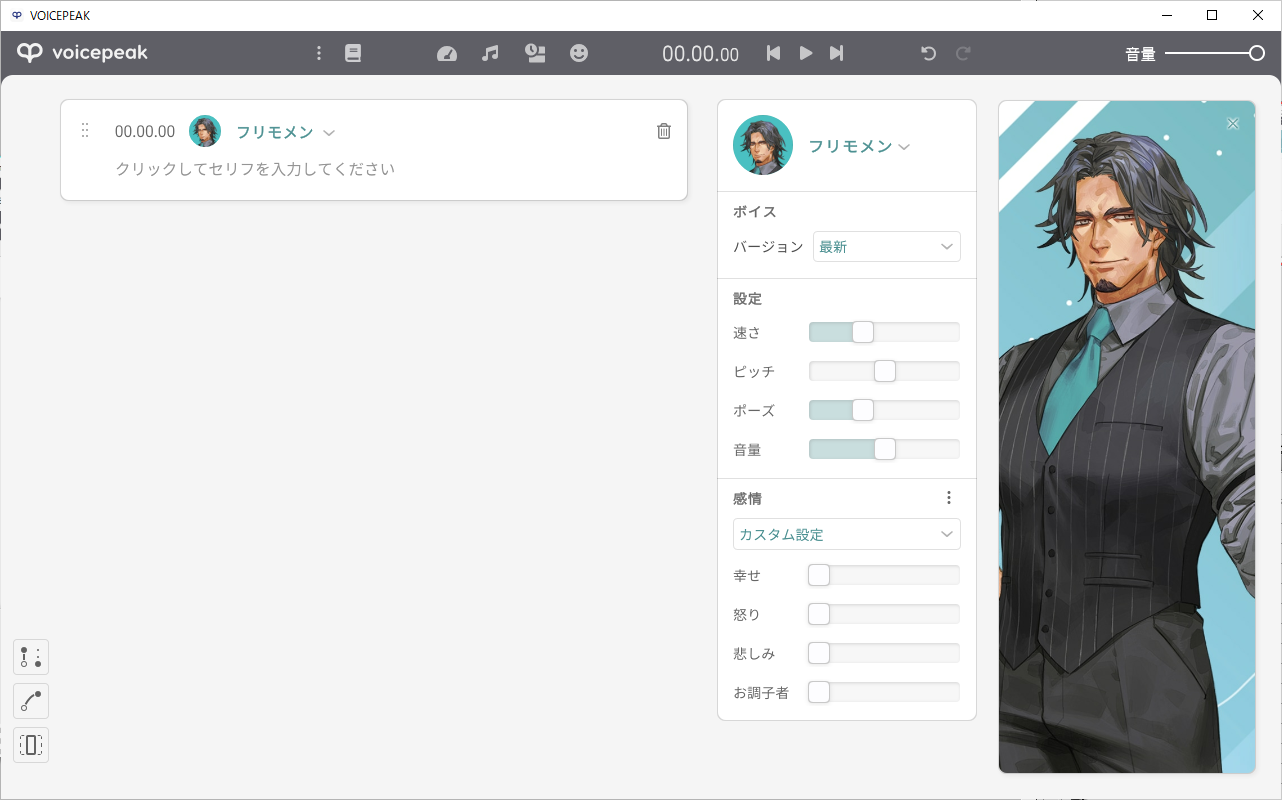Click the 悲しみ emotion slider
The image size is (1282, 800).
point(884,653)
